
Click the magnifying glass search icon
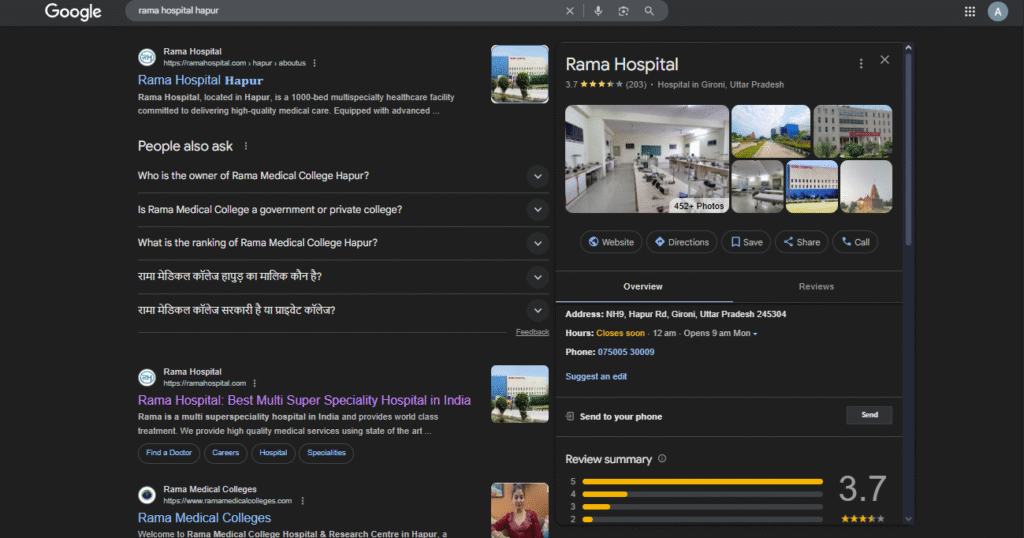point(649,11)
